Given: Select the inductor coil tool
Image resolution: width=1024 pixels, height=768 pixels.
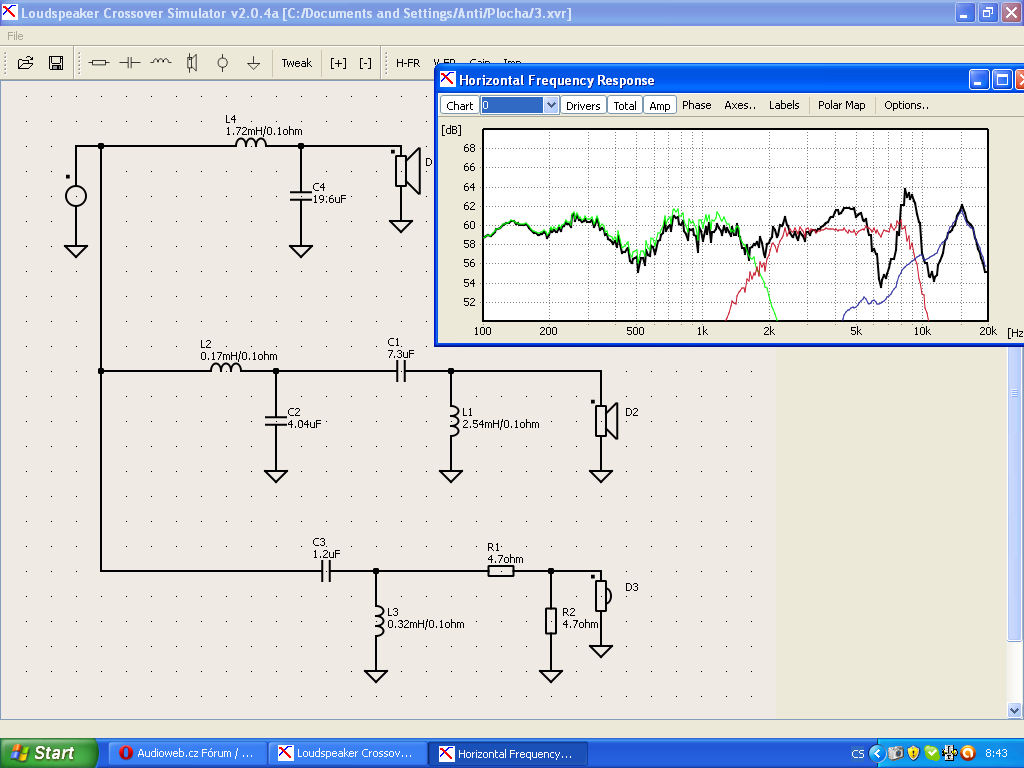Looking at the screenshot, I should click(161, 63).
